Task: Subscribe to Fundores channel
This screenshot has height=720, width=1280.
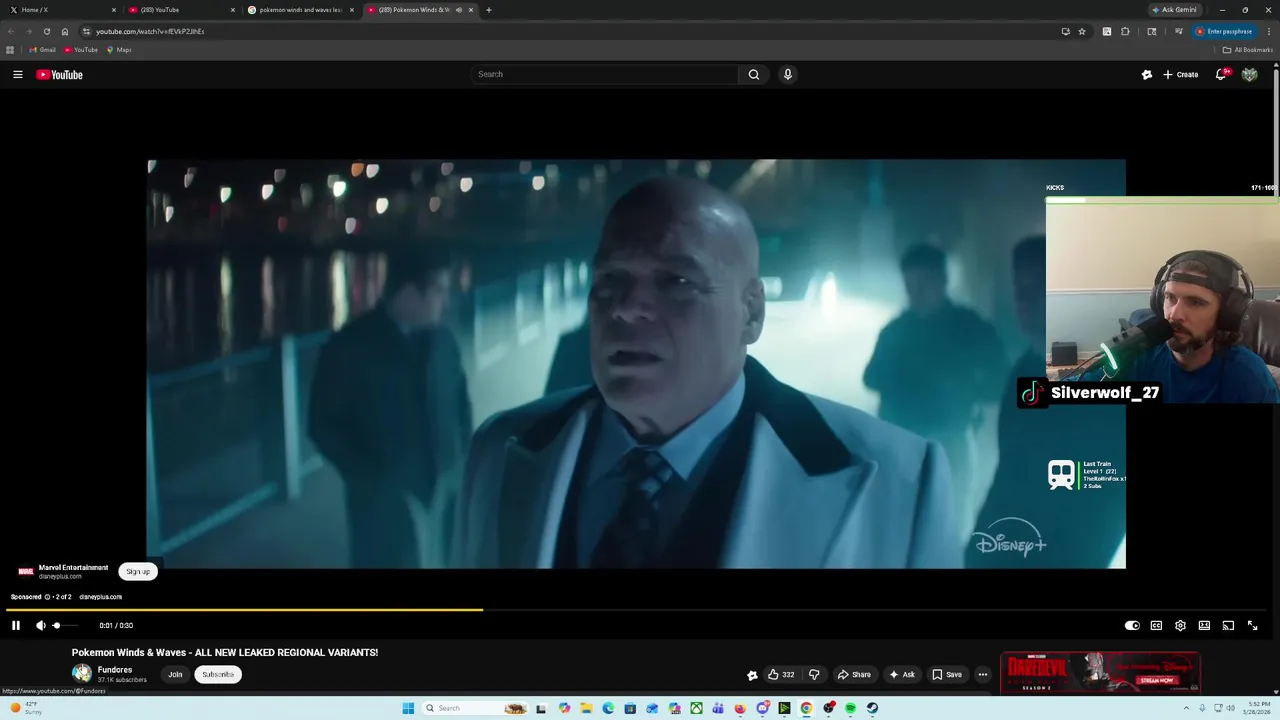Action: (x=218, y=674)
